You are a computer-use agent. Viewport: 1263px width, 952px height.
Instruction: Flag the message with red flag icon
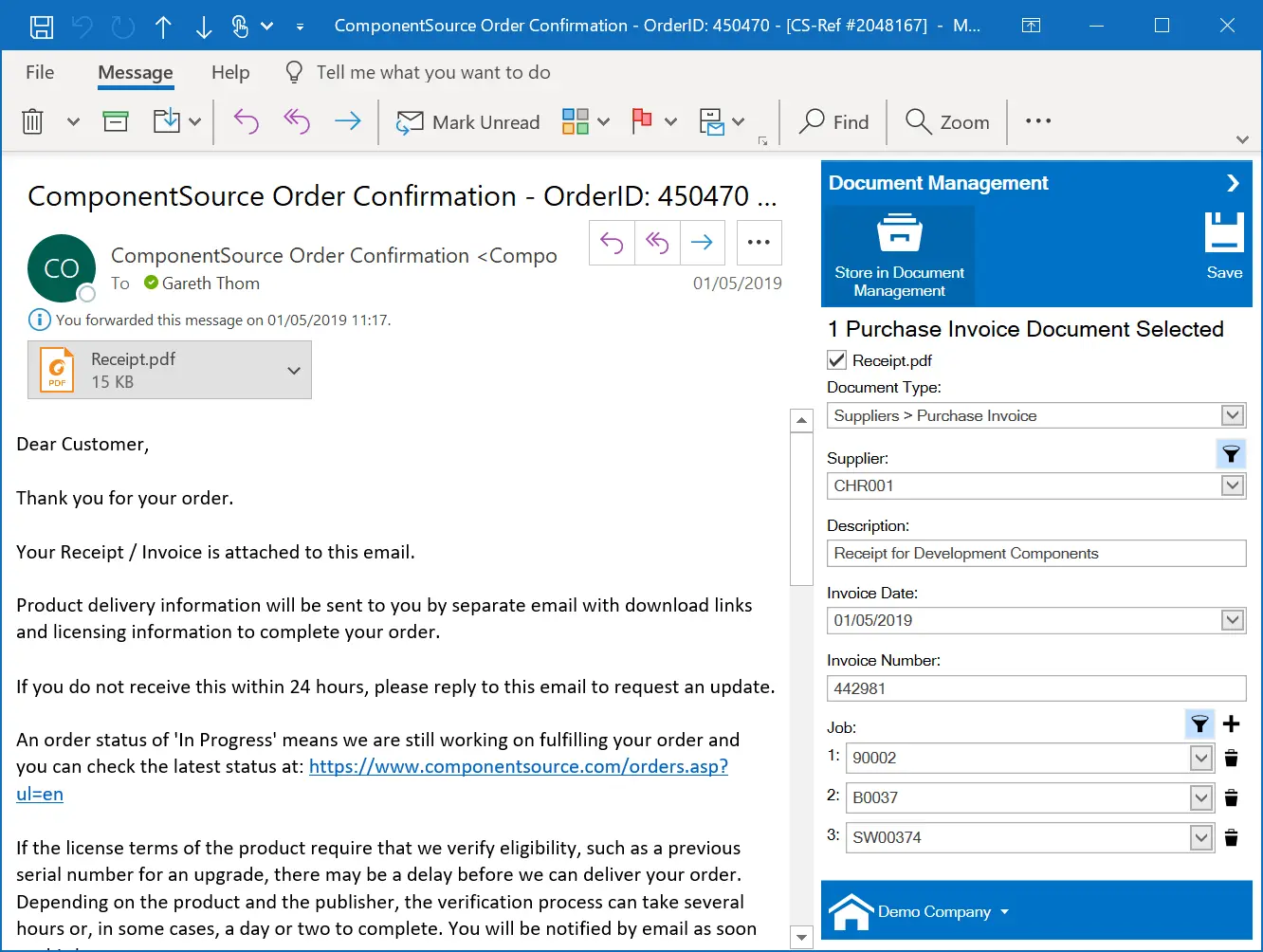point(642,121)
